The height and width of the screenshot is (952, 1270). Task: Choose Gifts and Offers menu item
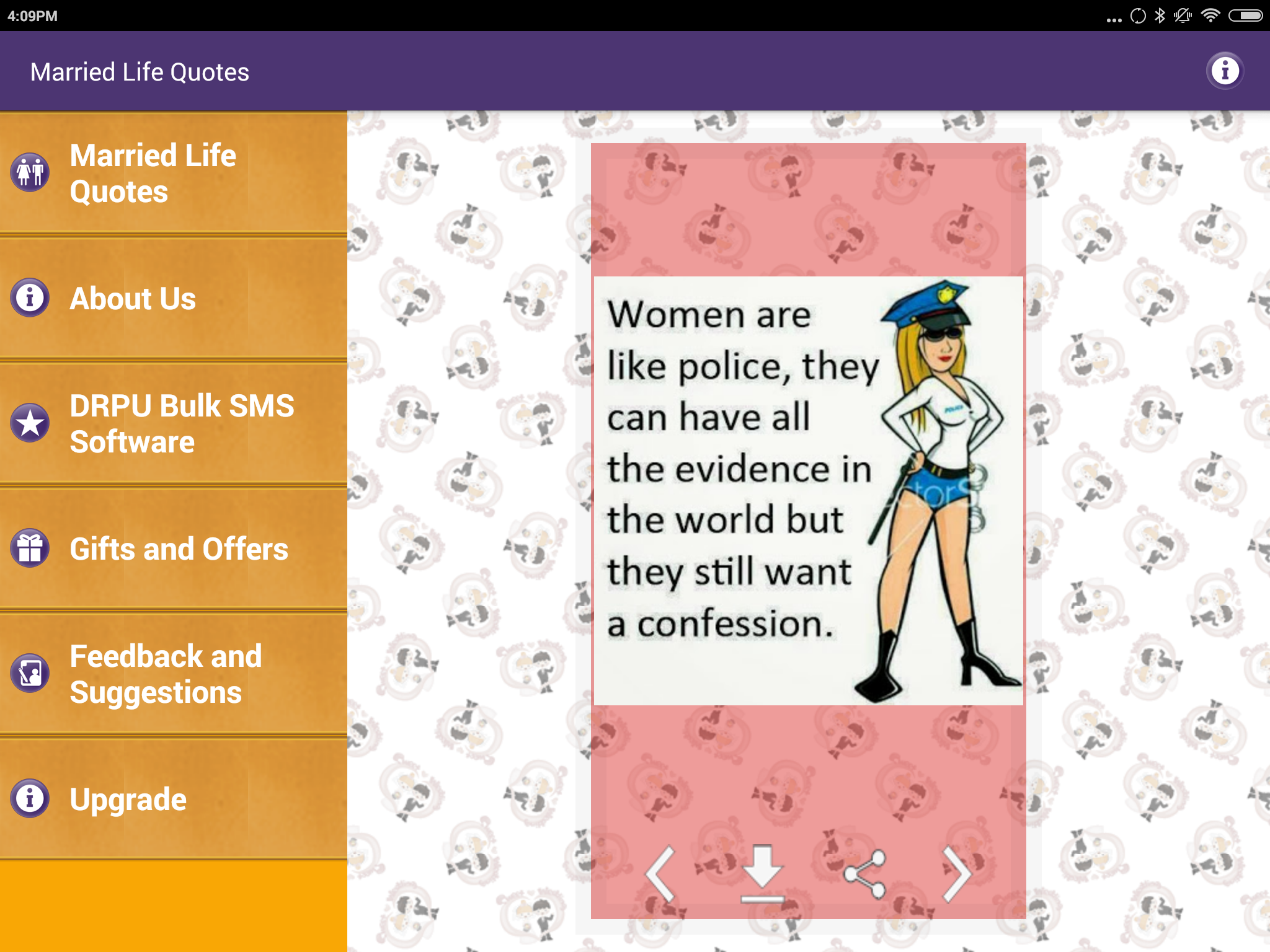click(179, 549)
